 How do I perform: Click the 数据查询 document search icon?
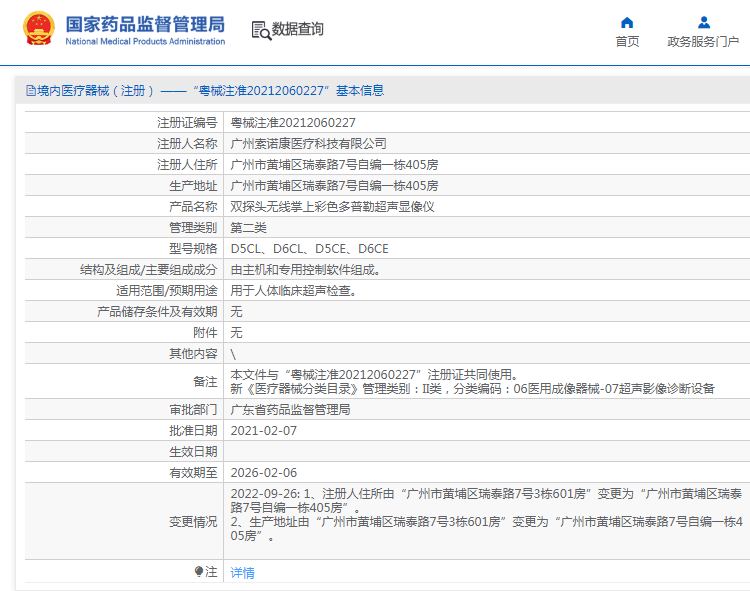coord(260,30)
